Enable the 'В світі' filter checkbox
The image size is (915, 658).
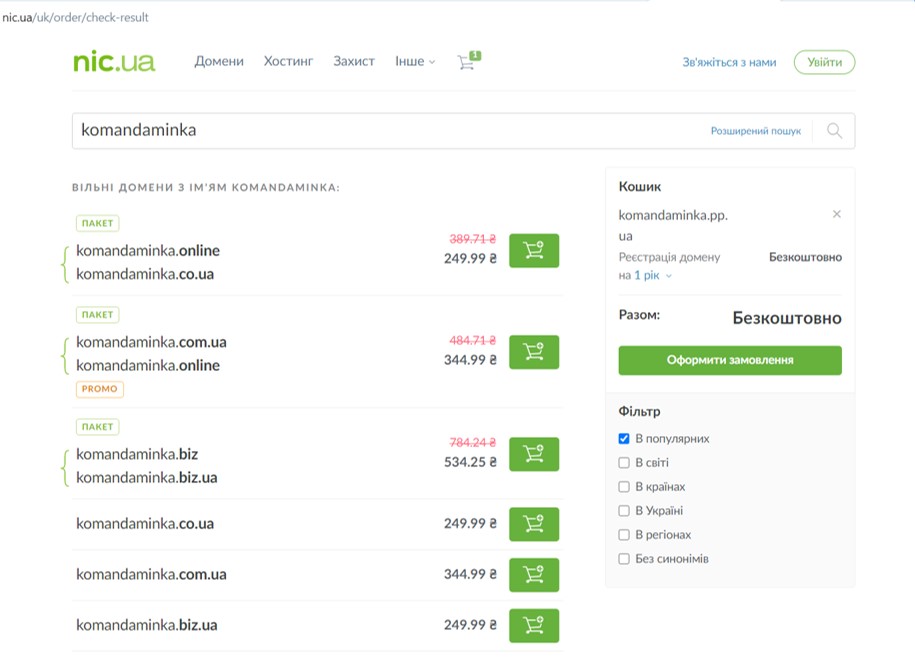coord(624,463)
